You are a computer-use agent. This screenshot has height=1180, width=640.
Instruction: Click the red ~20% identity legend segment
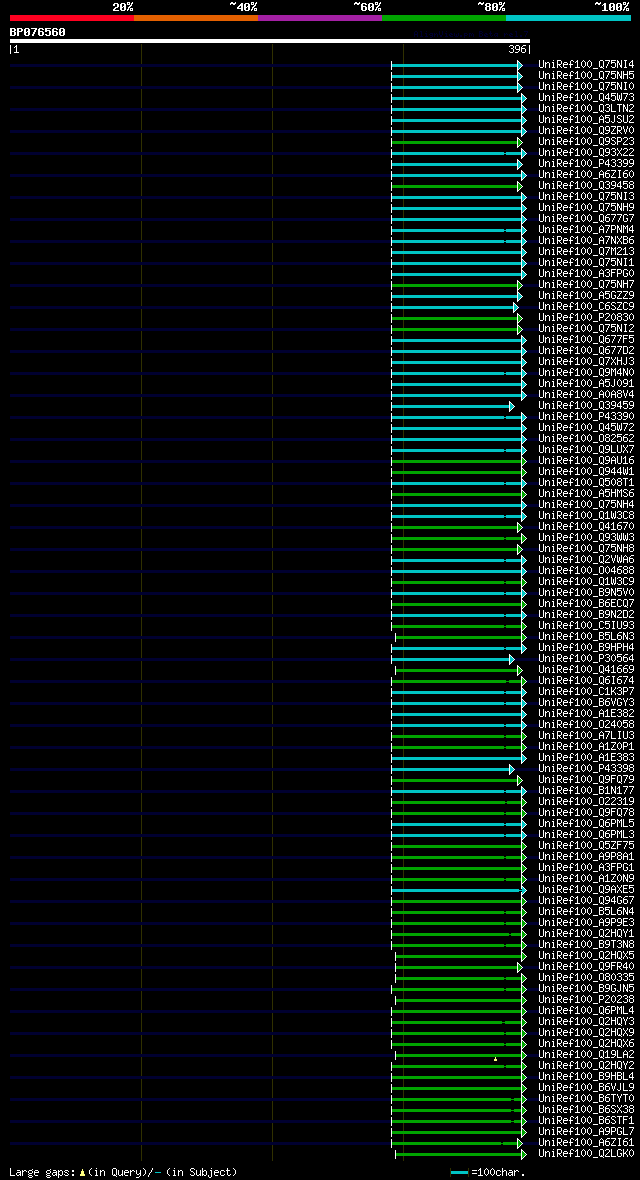pos(72,17)
